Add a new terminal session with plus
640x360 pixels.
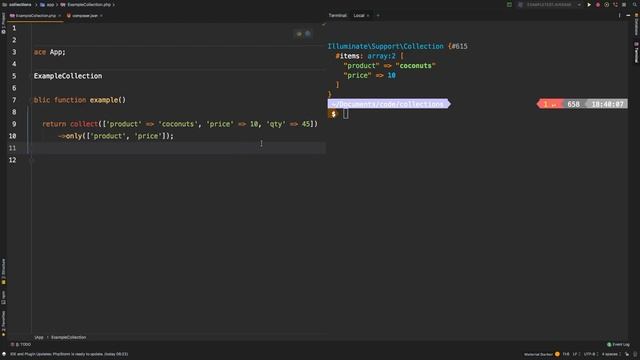click(378, 16)
